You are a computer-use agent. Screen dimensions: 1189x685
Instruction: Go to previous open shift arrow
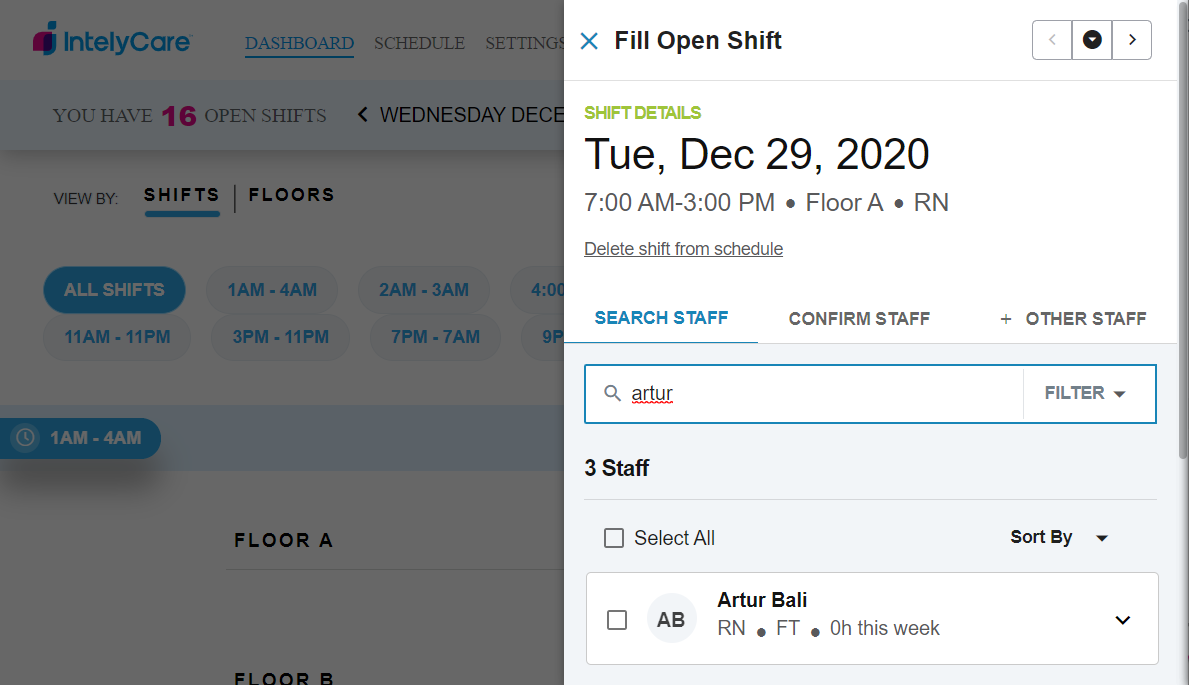(1052, 40)
